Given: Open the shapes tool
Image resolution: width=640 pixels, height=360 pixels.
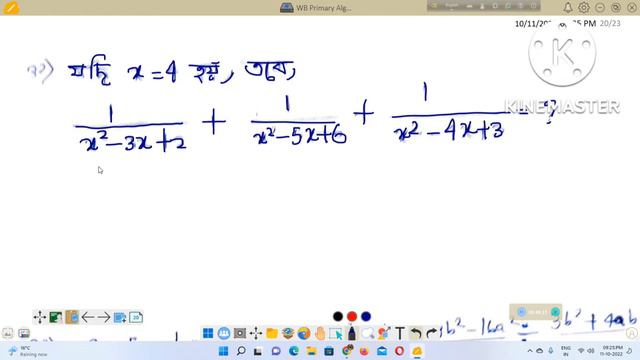Looking at the screenshot, I should 383,333.
